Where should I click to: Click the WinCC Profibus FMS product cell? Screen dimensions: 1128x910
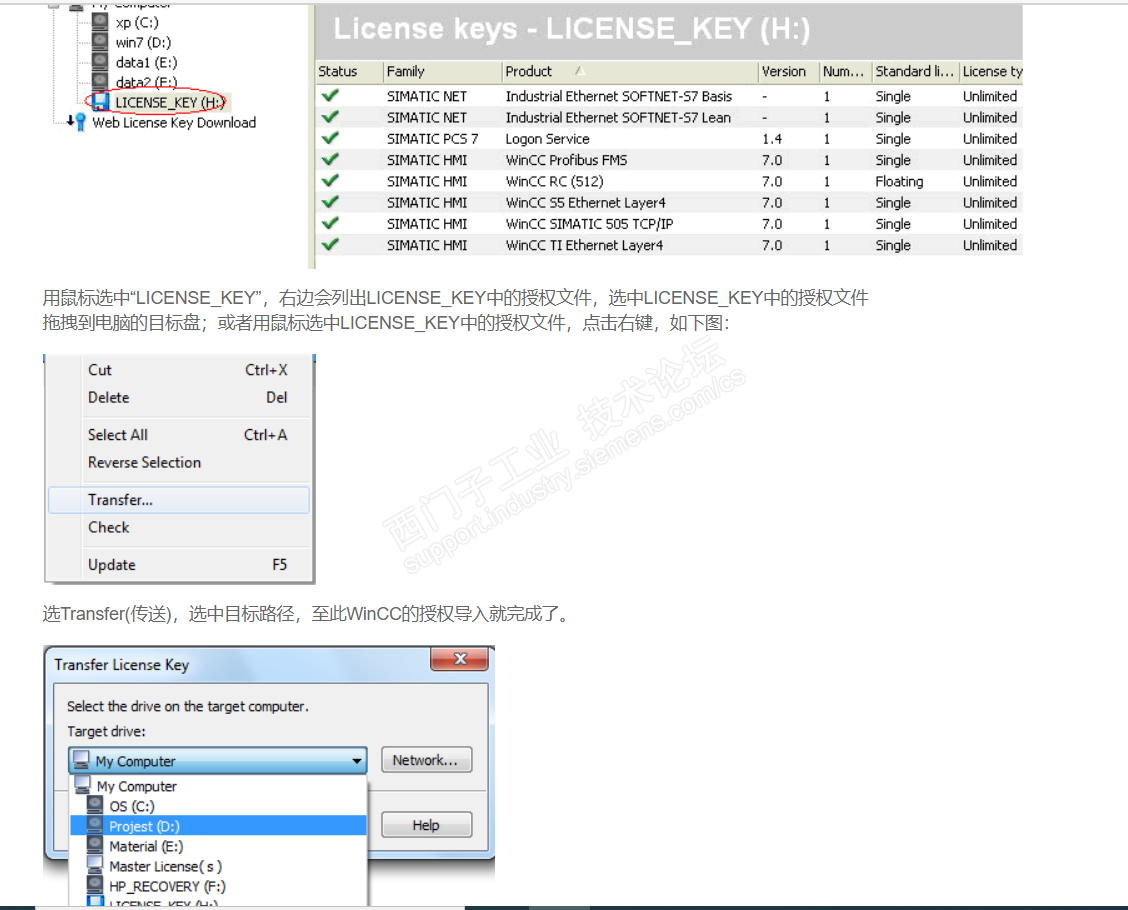[x=566, y=160]
